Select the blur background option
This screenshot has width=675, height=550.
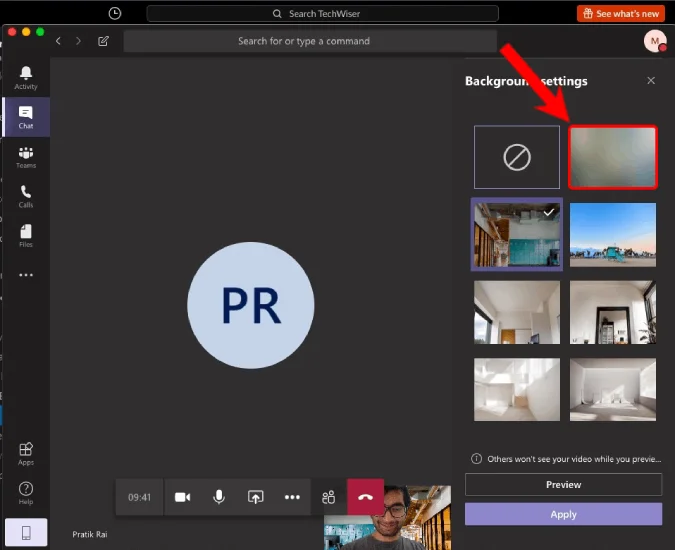[613, 157]
